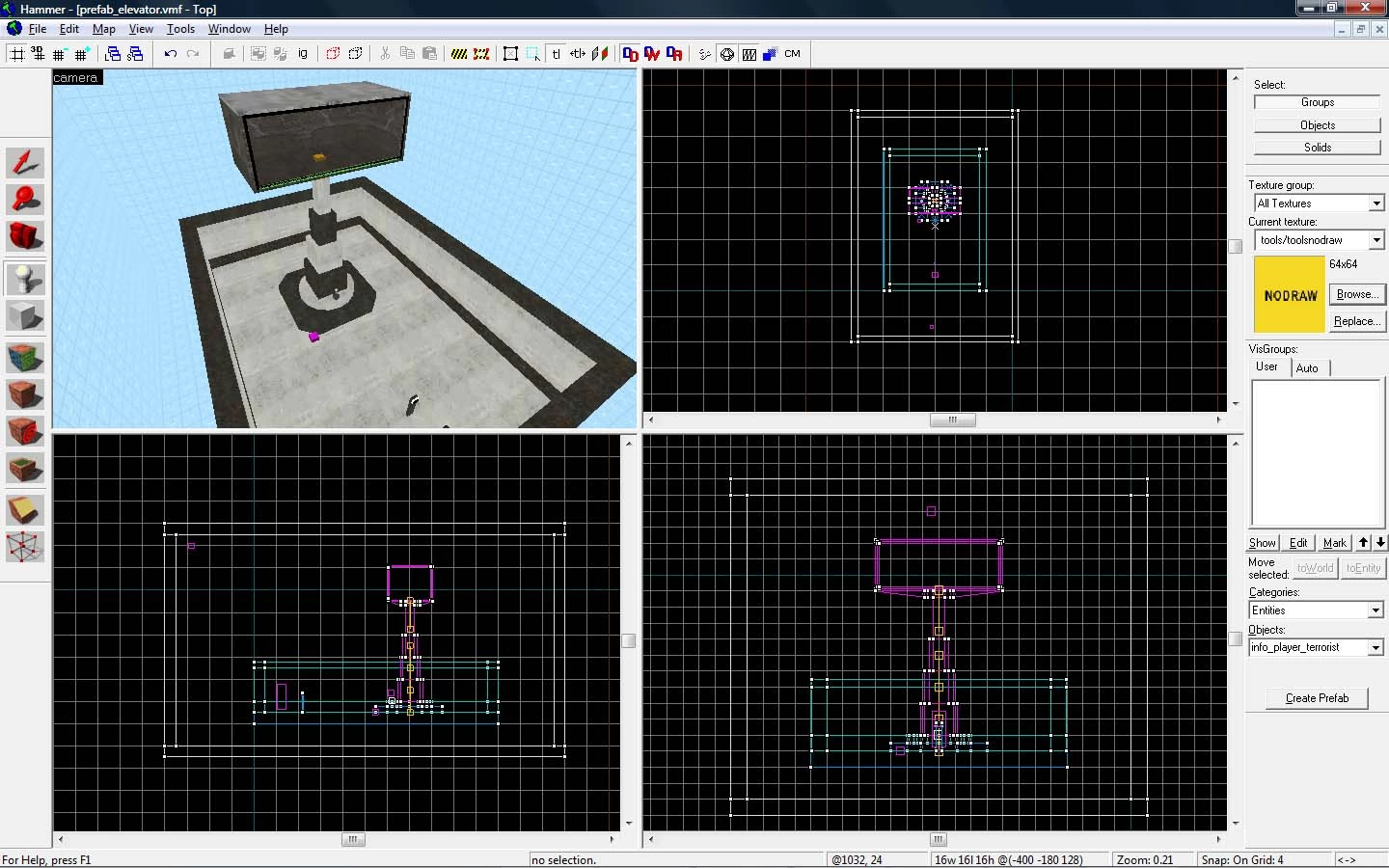The height and width of the screenshot is (868, 1389).
Task: Select the Vertex manipulation tool
Action: click(25, 547)
